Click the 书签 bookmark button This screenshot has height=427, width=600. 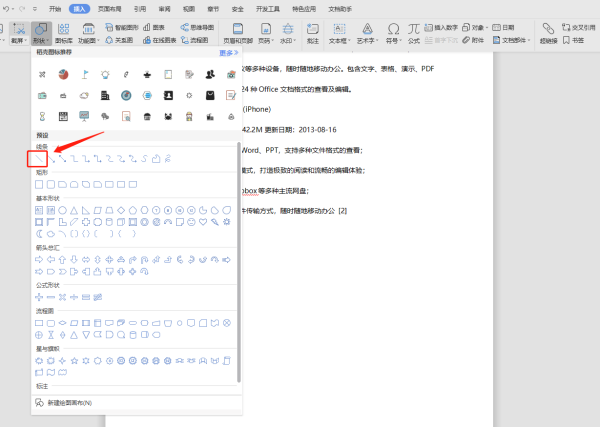pos(573,40)
